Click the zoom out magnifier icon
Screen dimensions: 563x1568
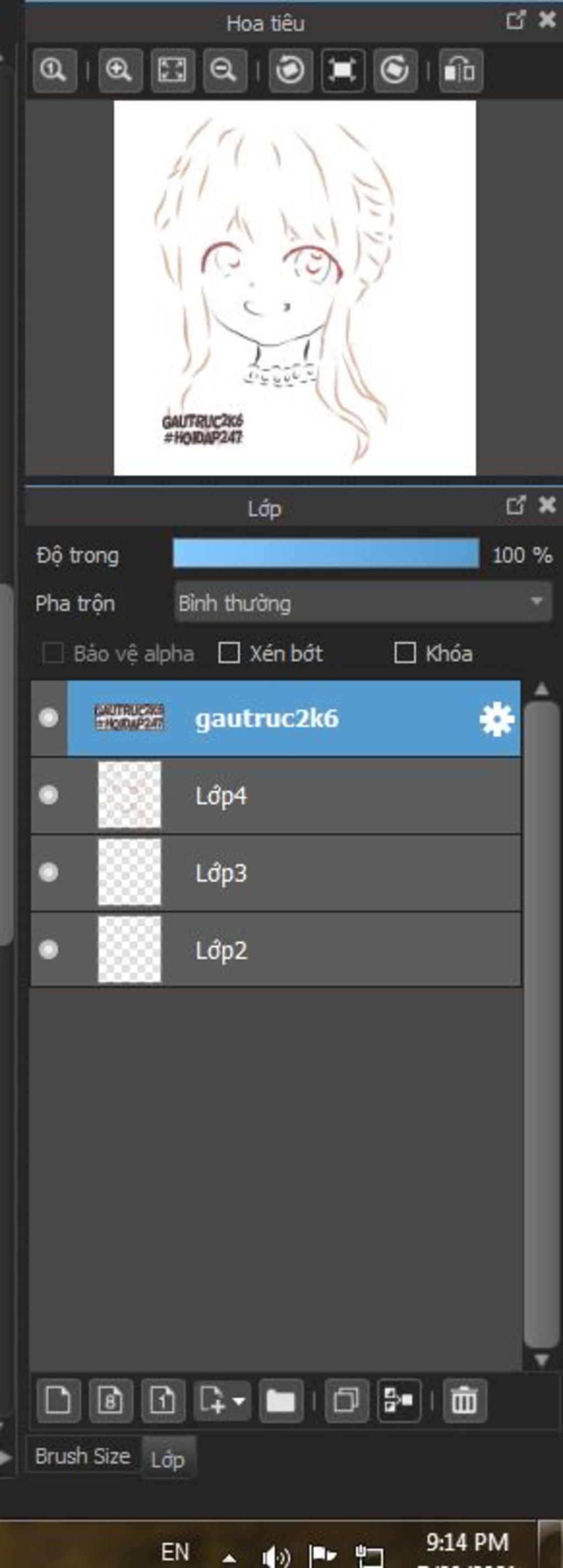pos(224,71)
